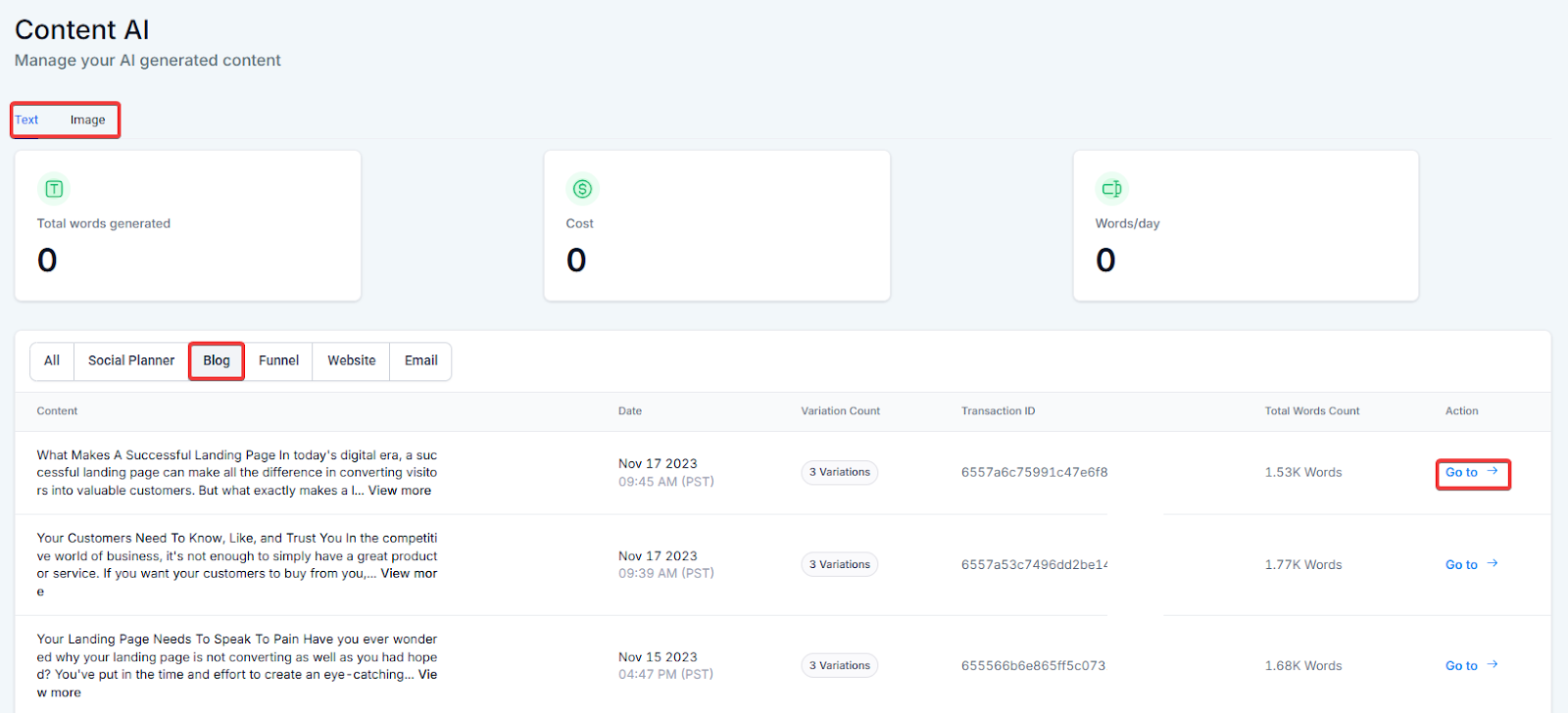The height and width of the screenshot is (713, 1568).
Task: Click the Words/day mug icon
Action: pyautogui.click(x=1112, y=189)
